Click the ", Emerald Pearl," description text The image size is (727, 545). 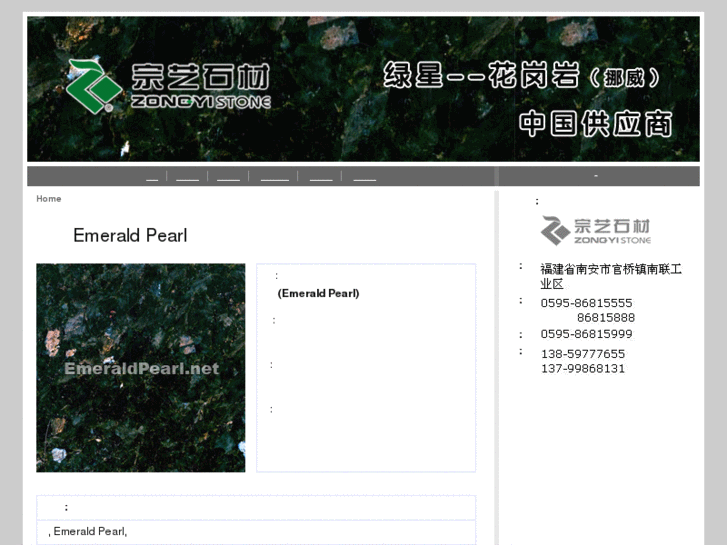(x=88, y=532)
